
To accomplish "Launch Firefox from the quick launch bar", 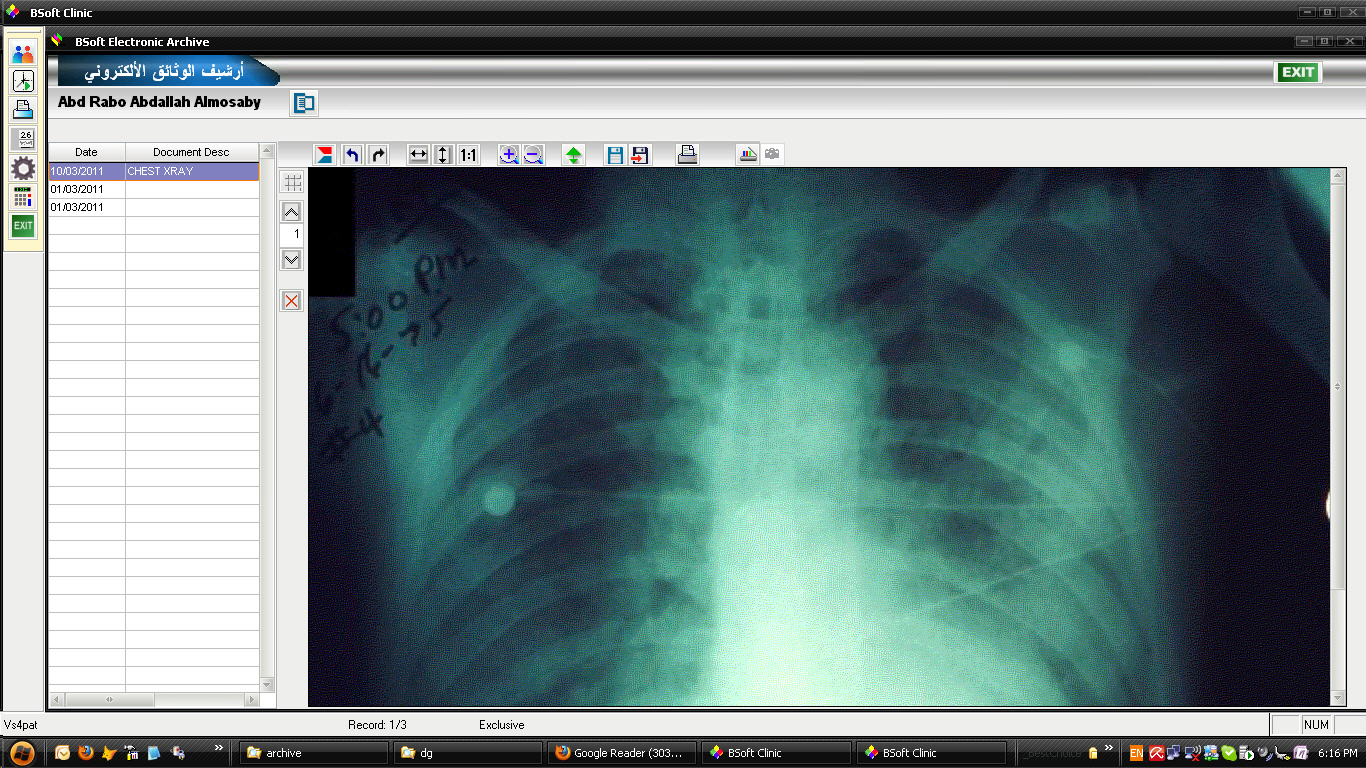I will click(85, 752).
